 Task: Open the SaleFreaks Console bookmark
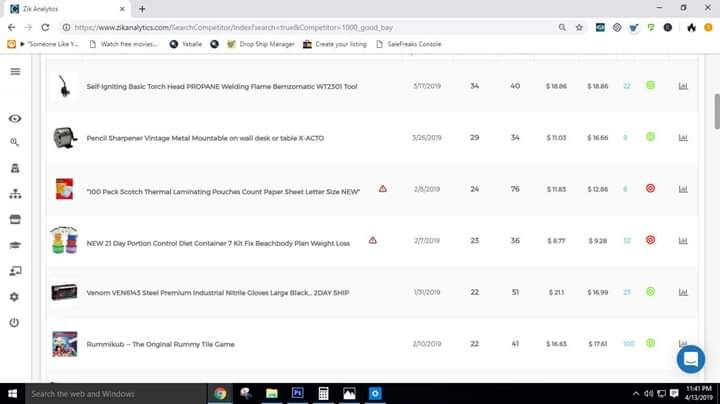[414, 44]
